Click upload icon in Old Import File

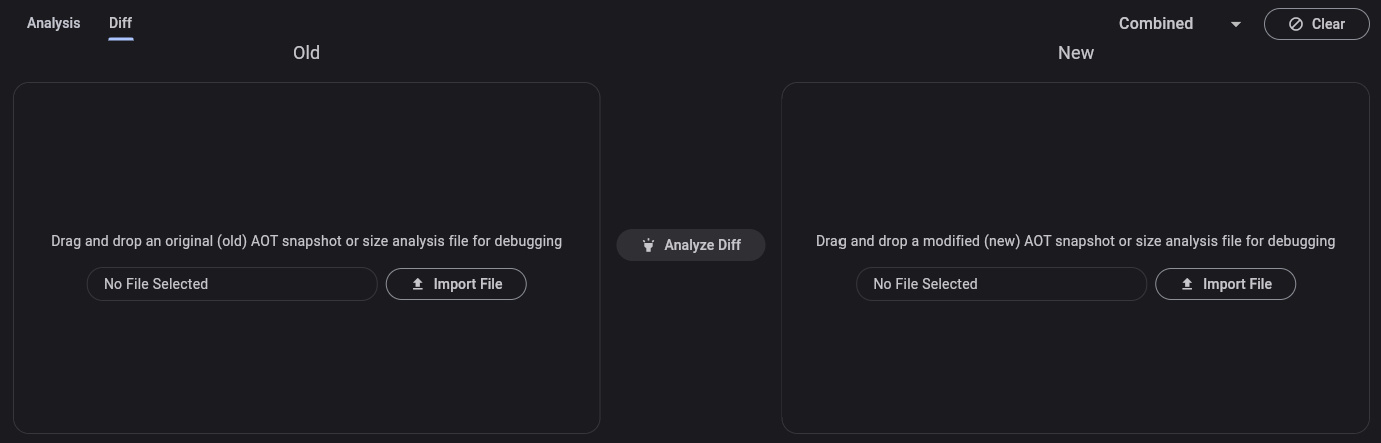coord(418,284)
